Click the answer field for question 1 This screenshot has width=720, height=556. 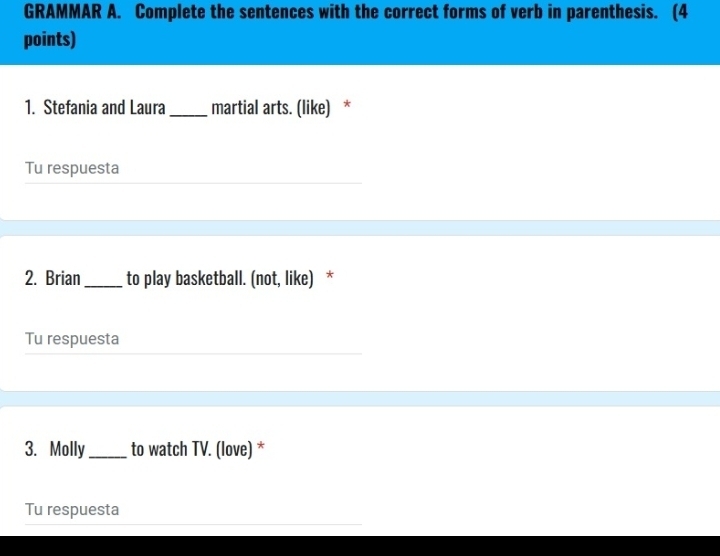point(193,169)
